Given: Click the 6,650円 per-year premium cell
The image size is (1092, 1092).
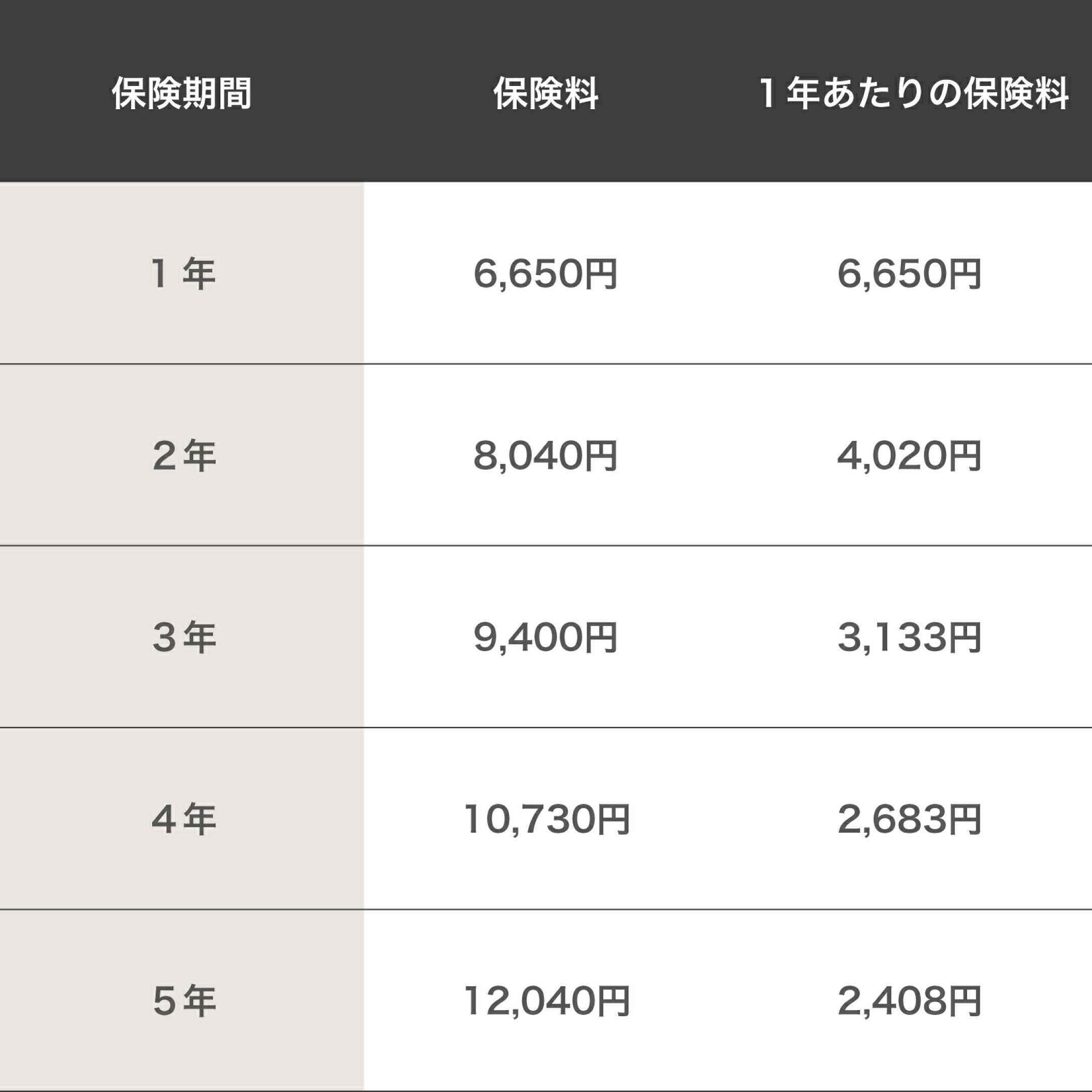Looking at the screenshot, I should (909, 274).
